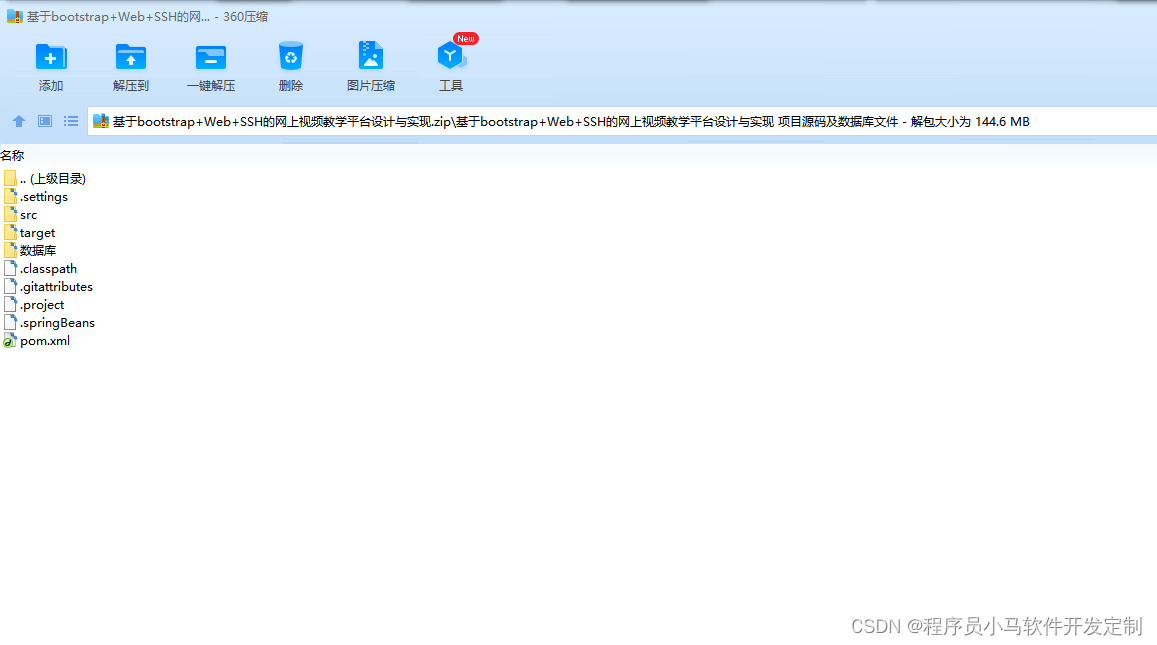The image size is (1157, 645).
Task: Click the preview pane view icon
Action: (x=43, y=121)
